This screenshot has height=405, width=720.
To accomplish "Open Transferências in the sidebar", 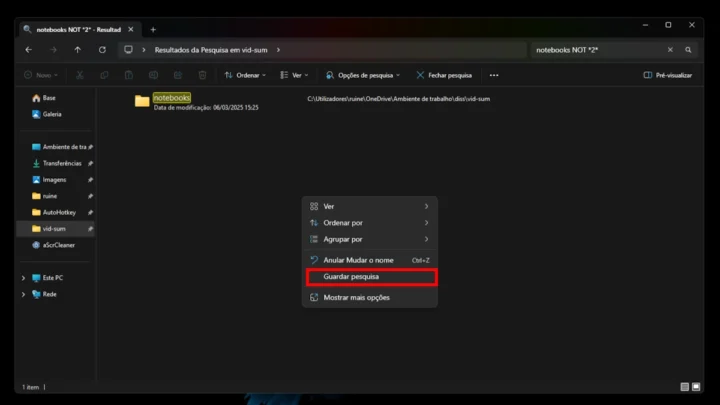I will pyautogui.click(x=61, y=163).
